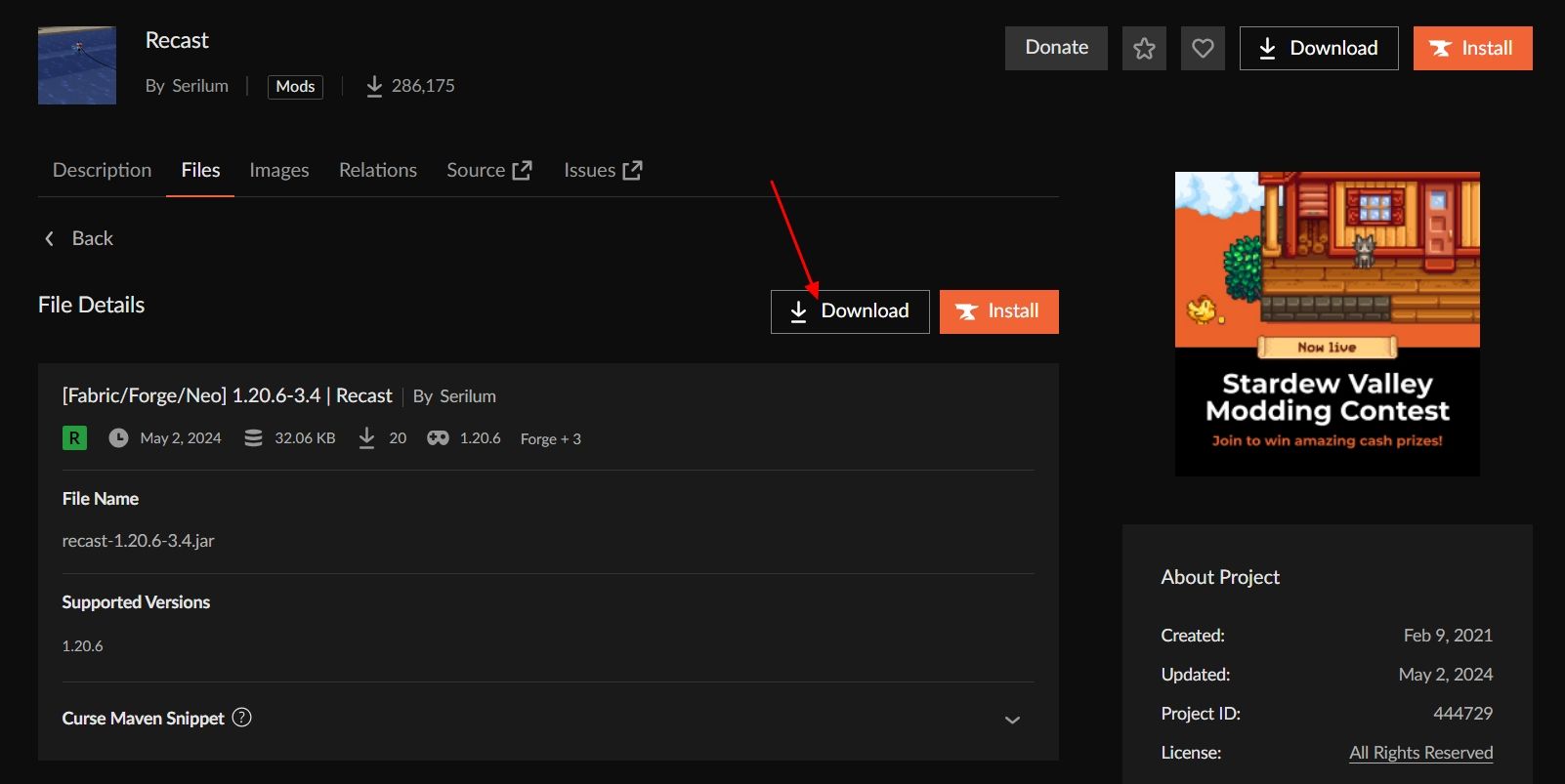The image size is (1565, 784).
Task: Click the Curse Maven Snippet heading
Action: pos(144,718)
